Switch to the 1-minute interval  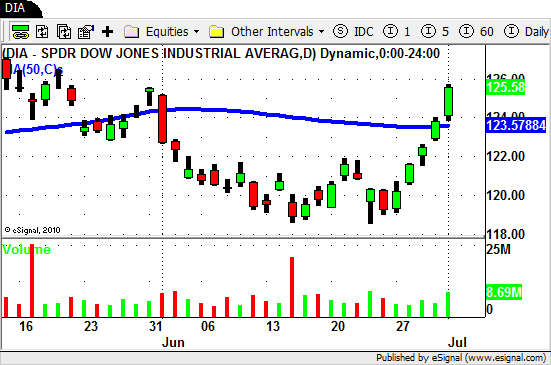click(396, 32)
